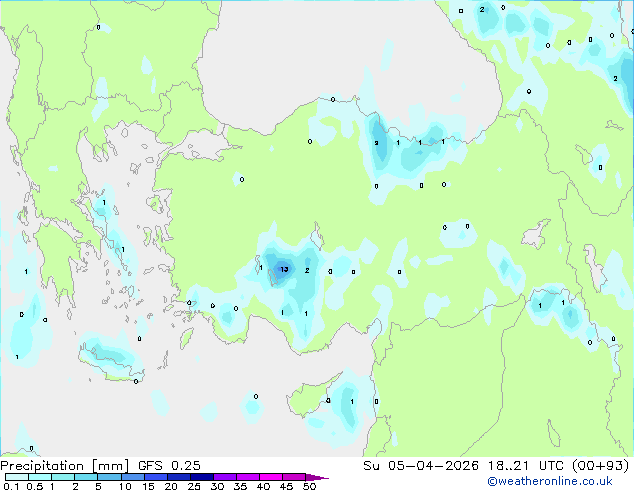Click the 1 to 2 mm legend swatch
Viewport: 634px width, 490px height.
pos(63,477)
